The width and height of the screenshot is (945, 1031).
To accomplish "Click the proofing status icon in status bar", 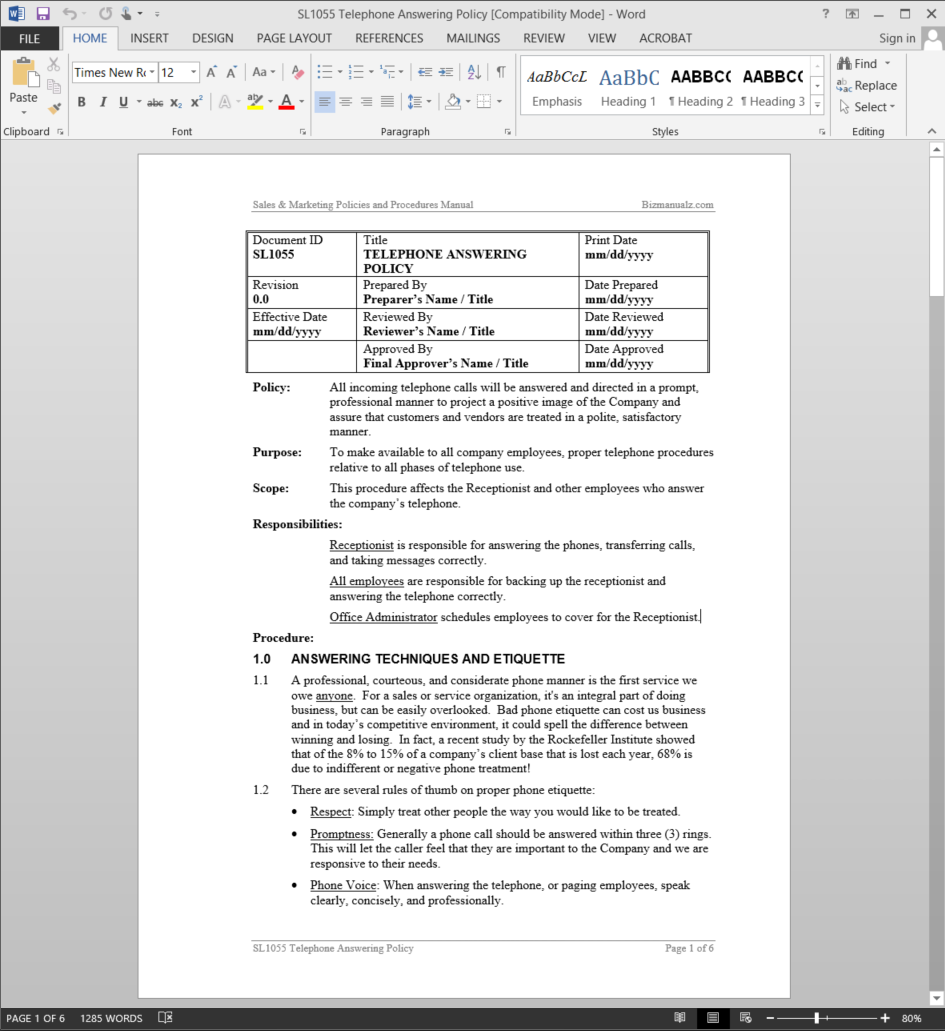I will 165,1018.
